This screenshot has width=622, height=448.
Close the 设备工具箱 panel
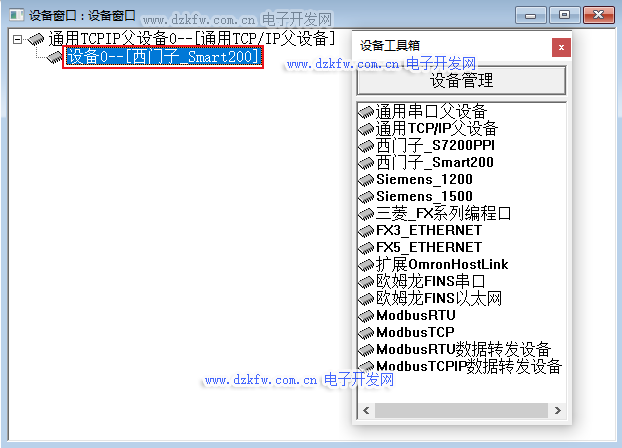pyautogui.click(x=561, y=47)
